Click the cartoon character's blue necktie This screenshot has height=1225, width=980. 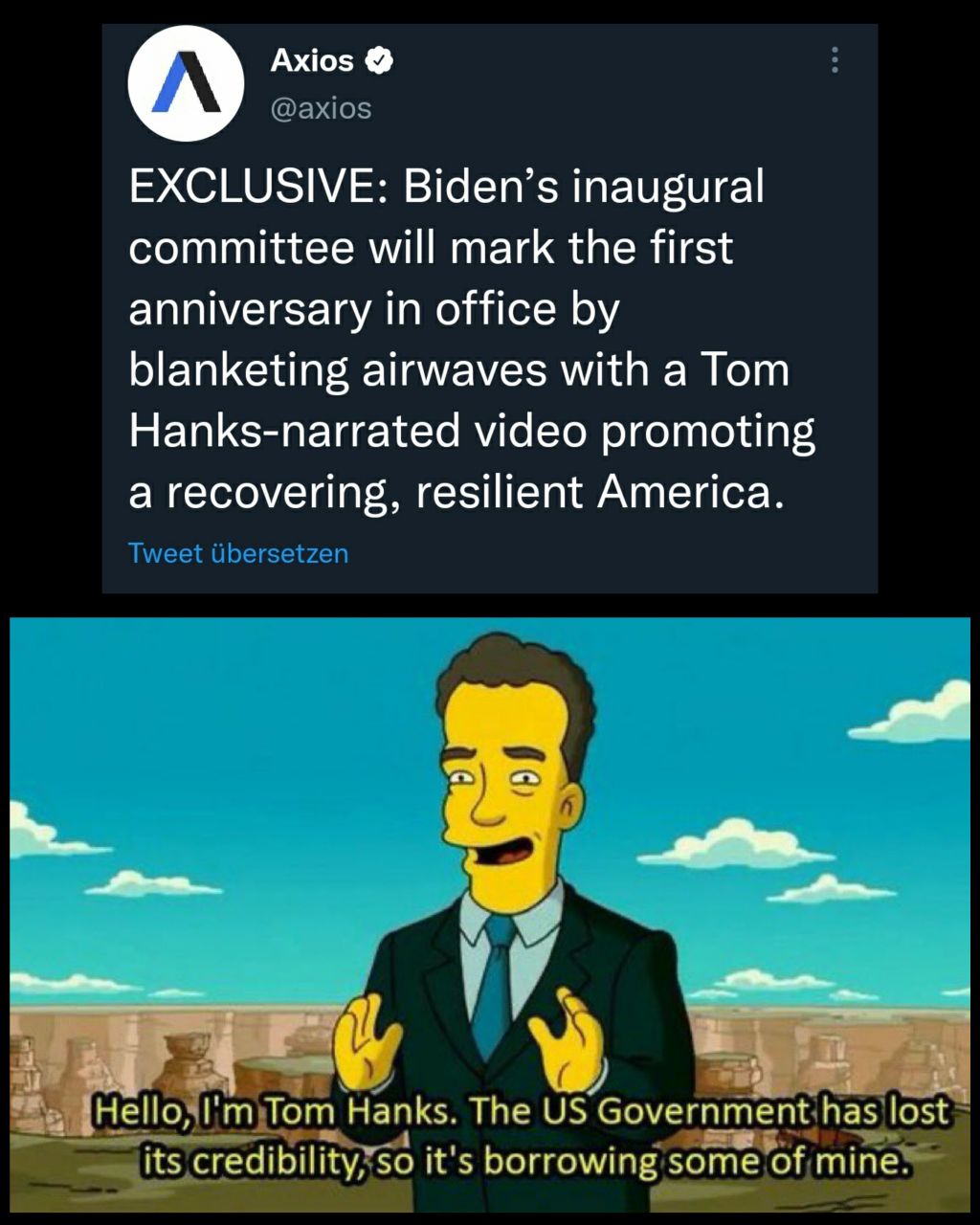click(x=495, y=986)
